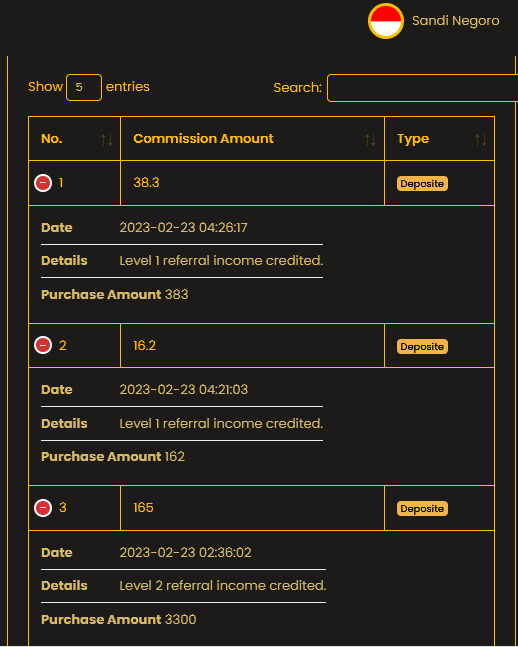This screenshot has width=518, height=647.
Task: Collapse row 3 details with red minus icon
Action: pyautogui.click(x=43, y=508)
